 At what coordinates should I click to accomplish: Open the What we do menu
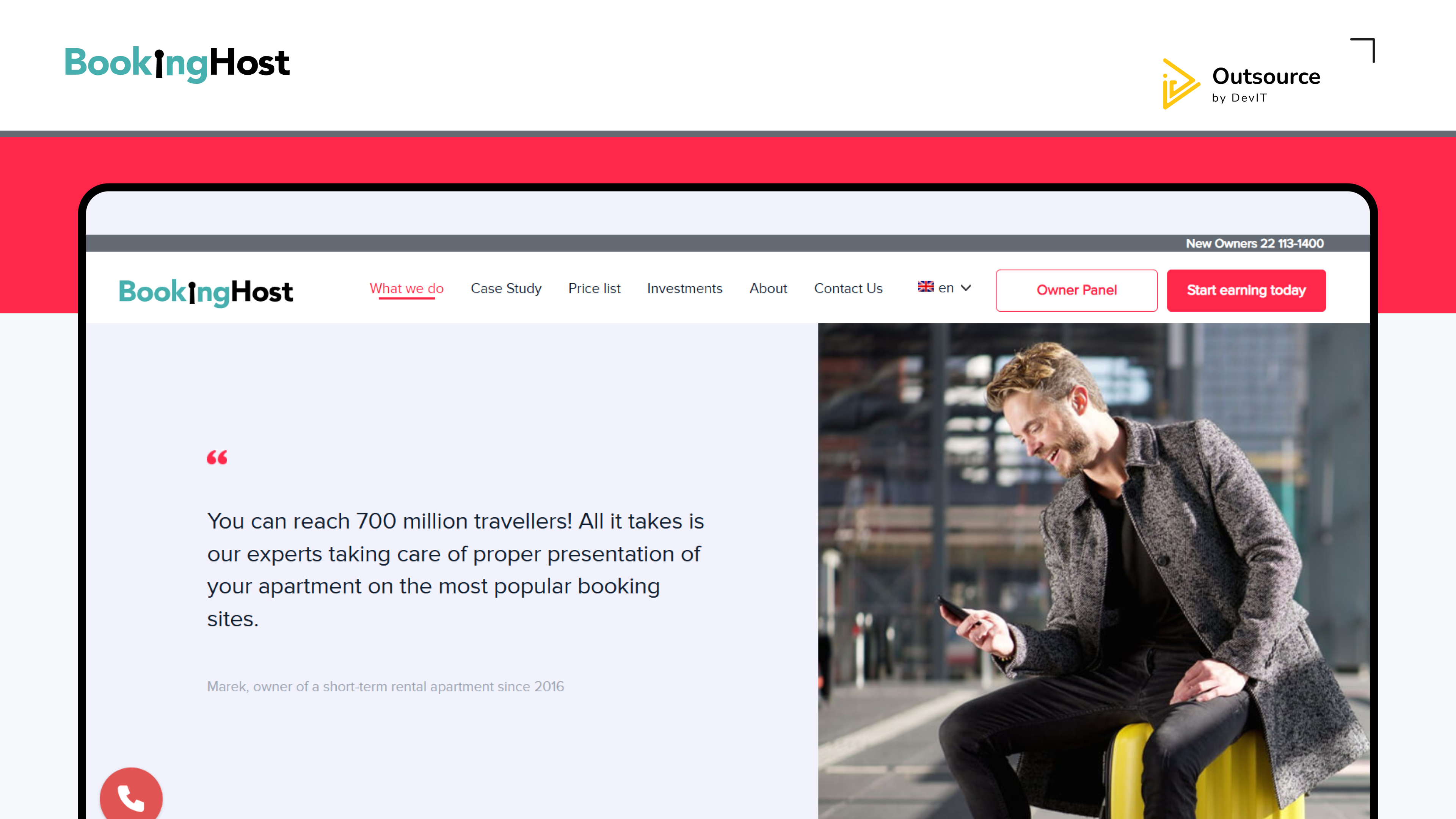point(406,288)
